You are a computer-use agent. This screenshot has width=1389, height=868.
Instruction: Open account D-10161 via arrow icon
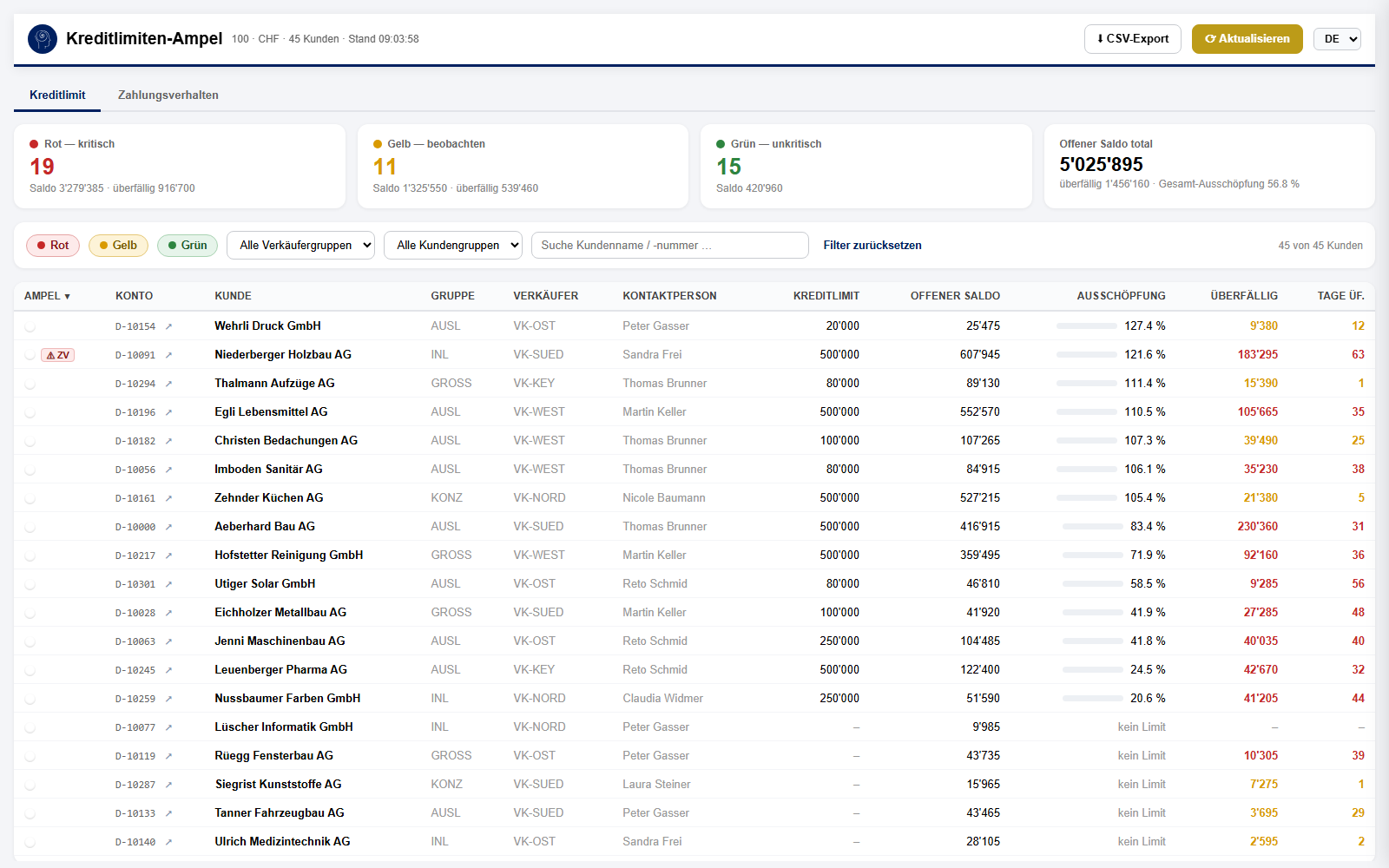click(x=168, y=498)
